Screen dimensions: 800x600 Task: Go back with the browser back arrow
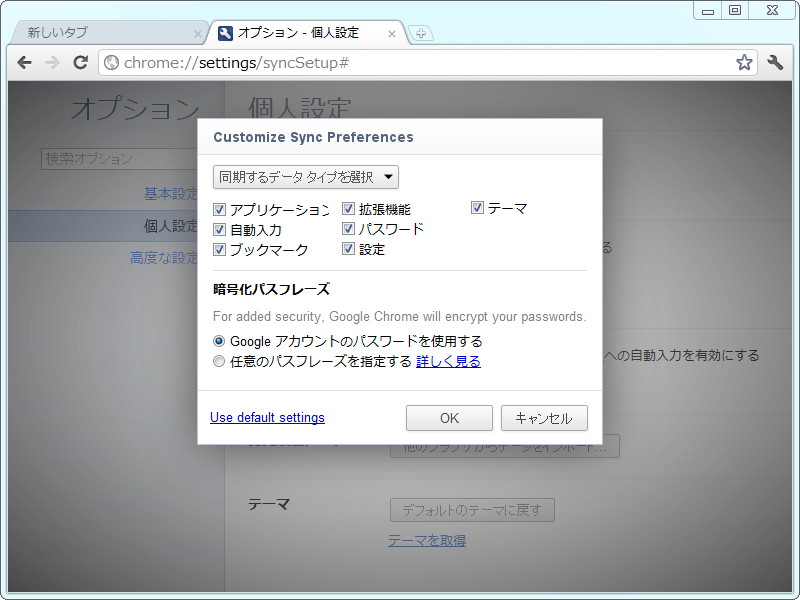click(x=24, y=63)
